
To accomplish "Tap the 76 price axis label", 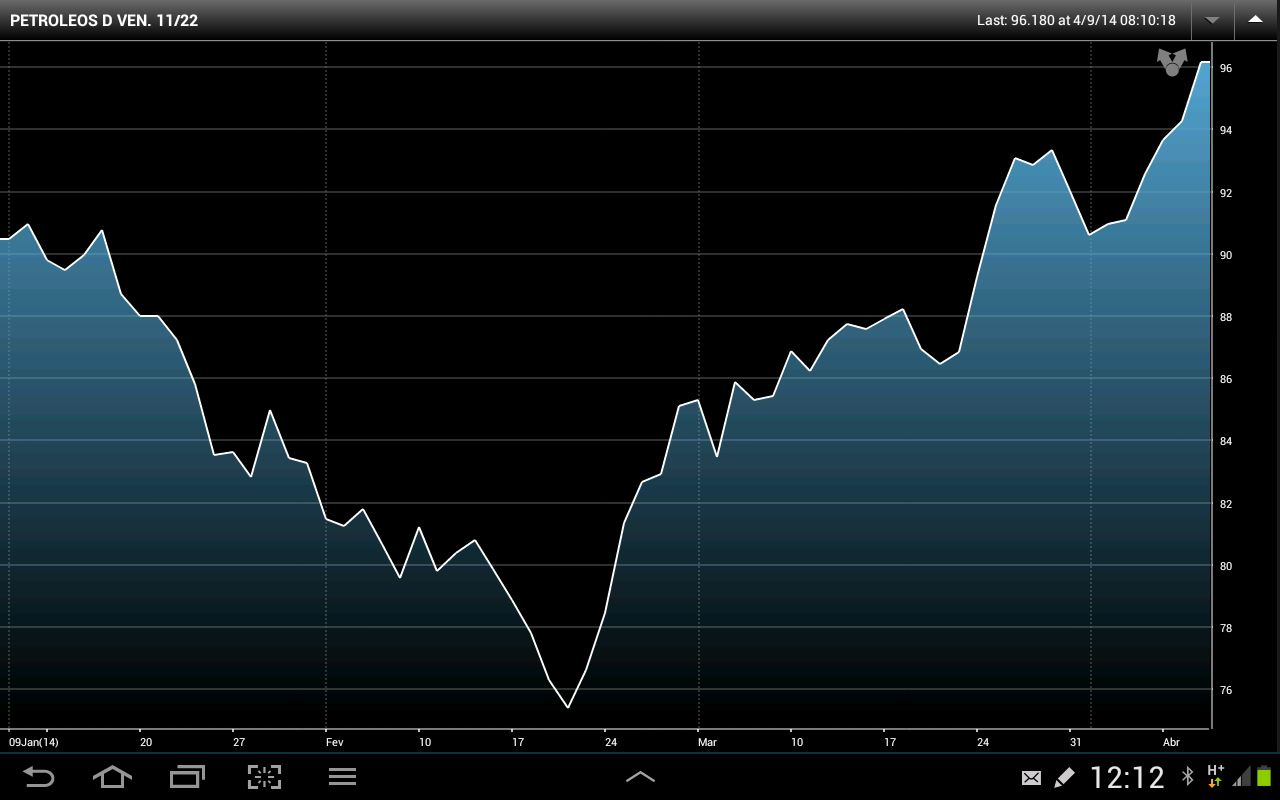I will (x=1226, y=690).
